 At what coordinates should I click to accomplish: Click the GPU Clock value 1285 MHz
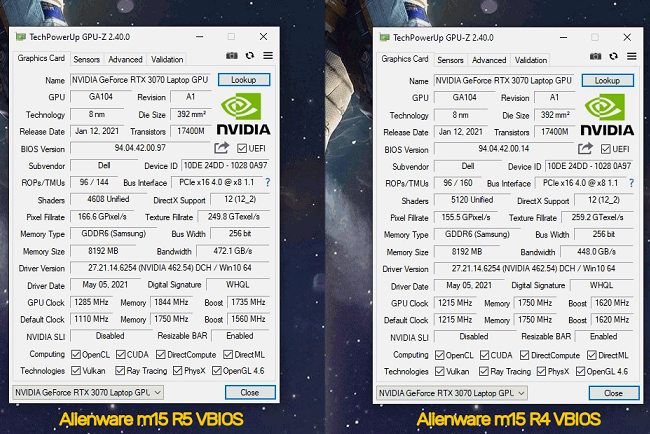click(91, 302)
